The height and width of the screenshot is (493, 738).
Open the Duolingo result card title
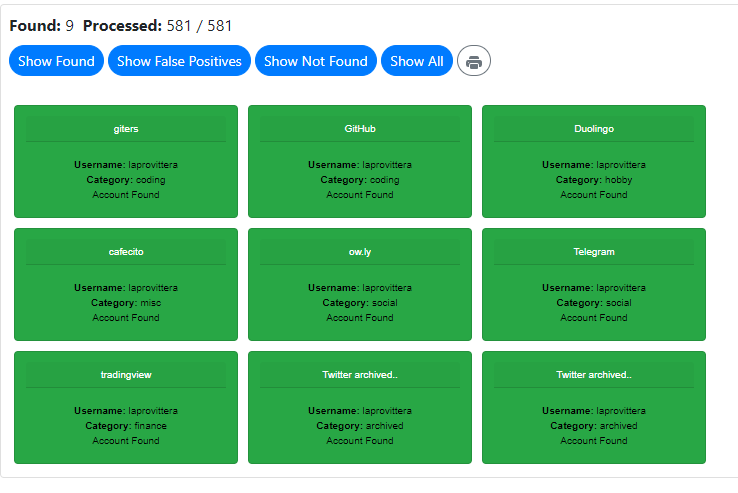pyautogui.click(x=594, y=129)
